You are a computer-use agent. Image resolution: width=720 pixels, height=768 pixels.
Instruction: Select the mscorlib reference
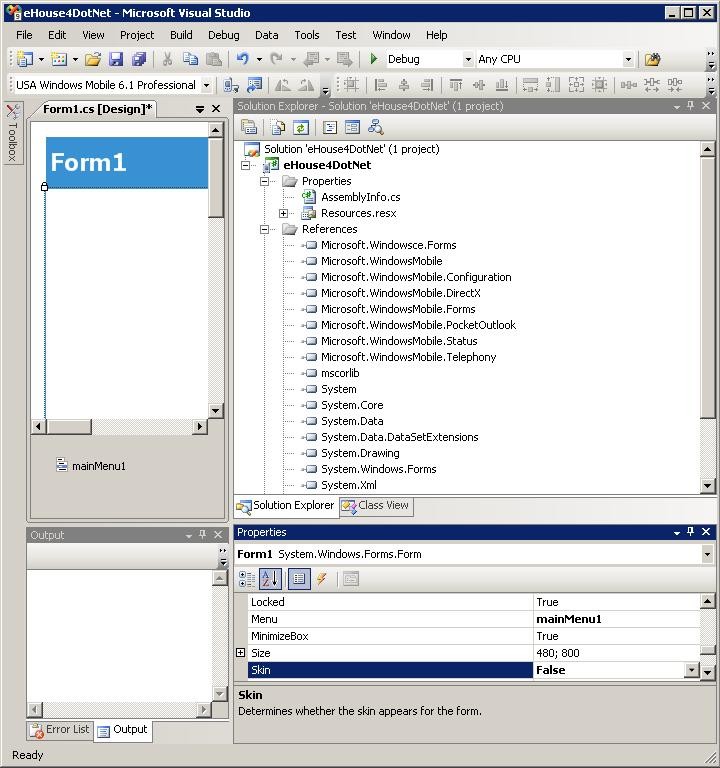click(x=340, y=373)
